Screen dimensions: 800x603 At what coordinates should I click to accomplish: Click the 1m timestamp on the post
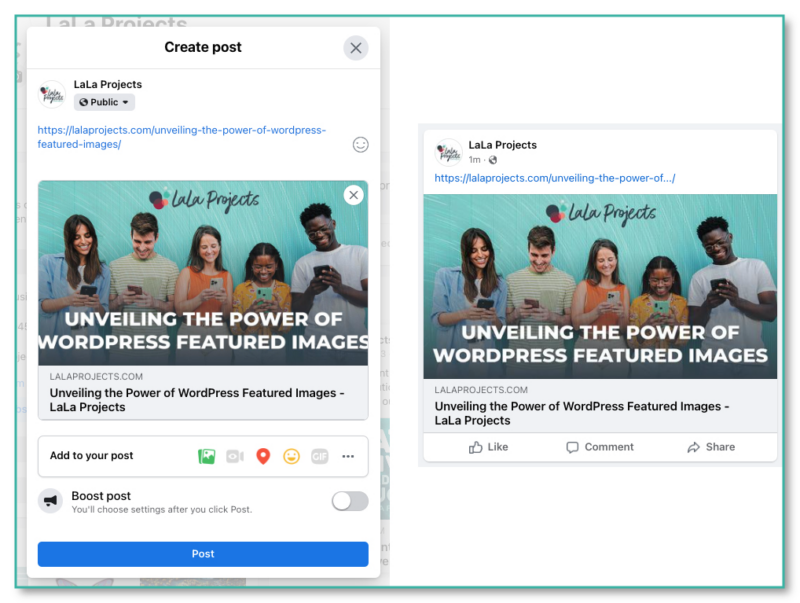coord(474,160)
